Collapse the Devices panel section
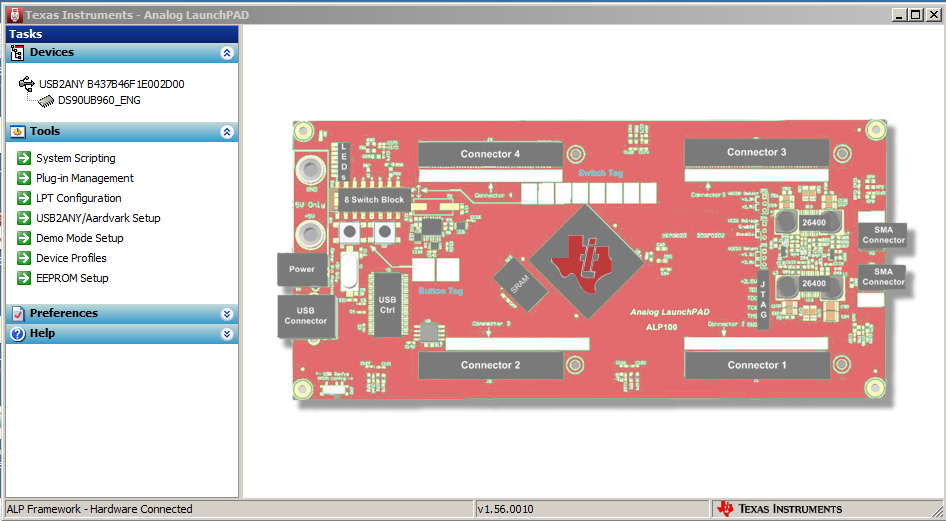This screenshot has width=946, height=521. point(227,53)
